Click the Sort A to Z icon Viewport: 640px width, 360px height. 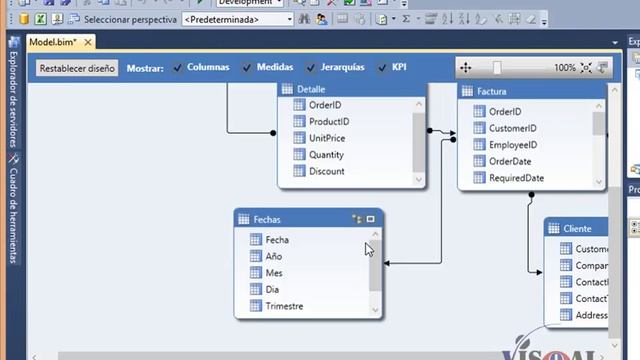coord(447,19)
